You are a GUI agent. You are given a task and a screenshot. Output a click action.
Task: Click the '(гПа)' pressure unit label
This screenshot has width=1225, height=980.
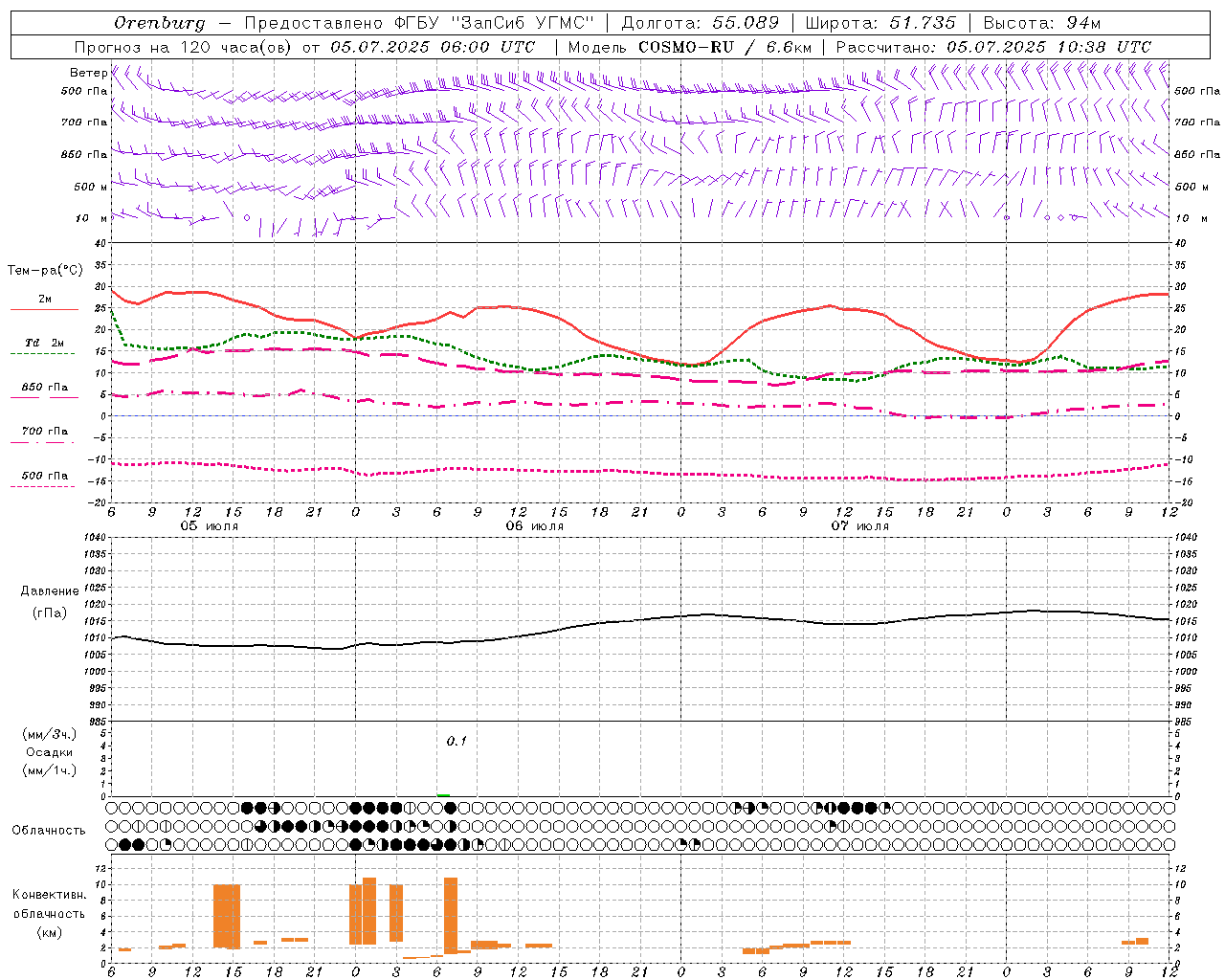49,613
